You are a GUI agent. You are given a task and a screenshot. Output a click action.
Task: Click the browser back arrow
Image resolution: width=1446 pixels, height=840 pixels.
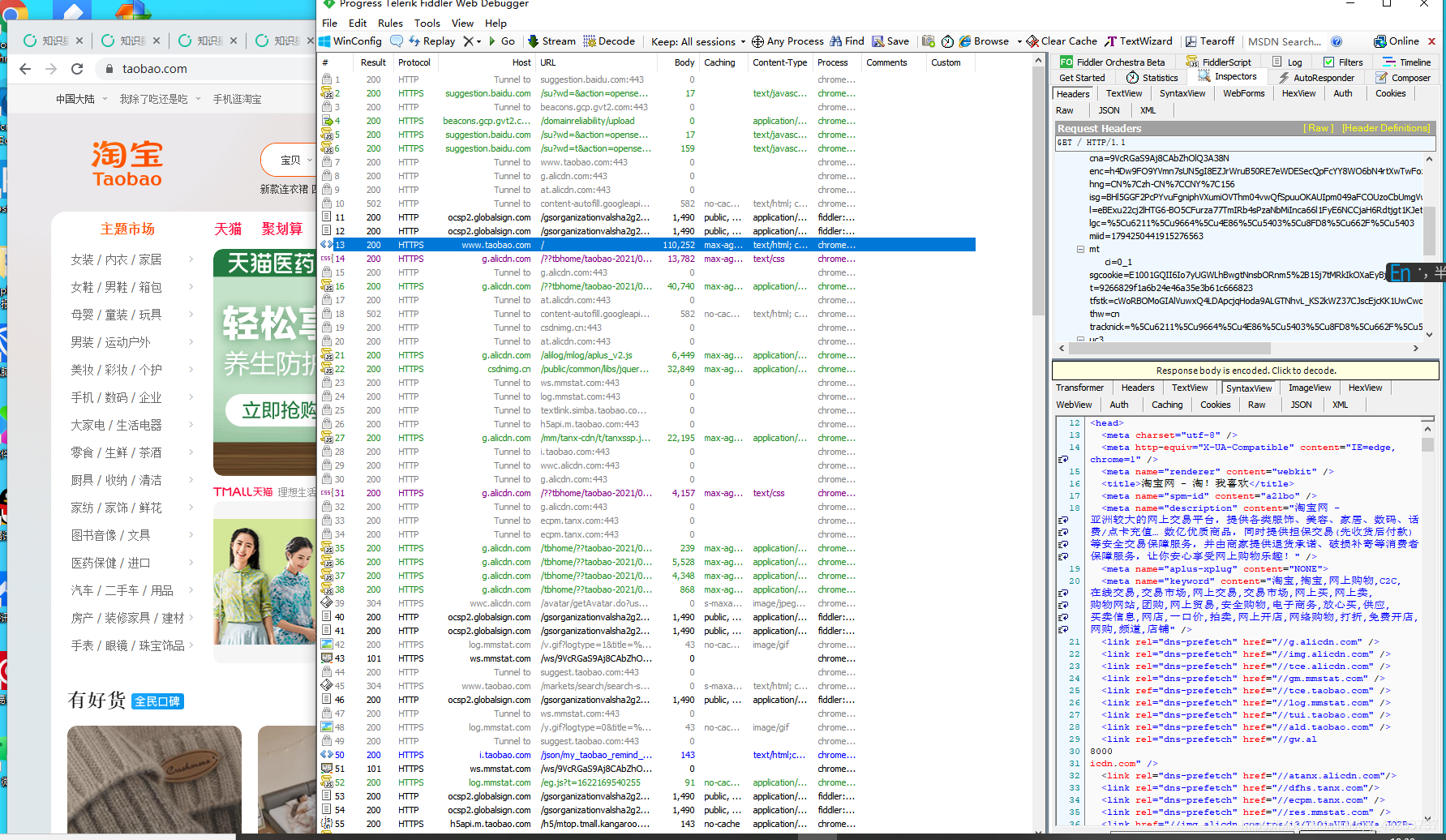tap(25, 69)
